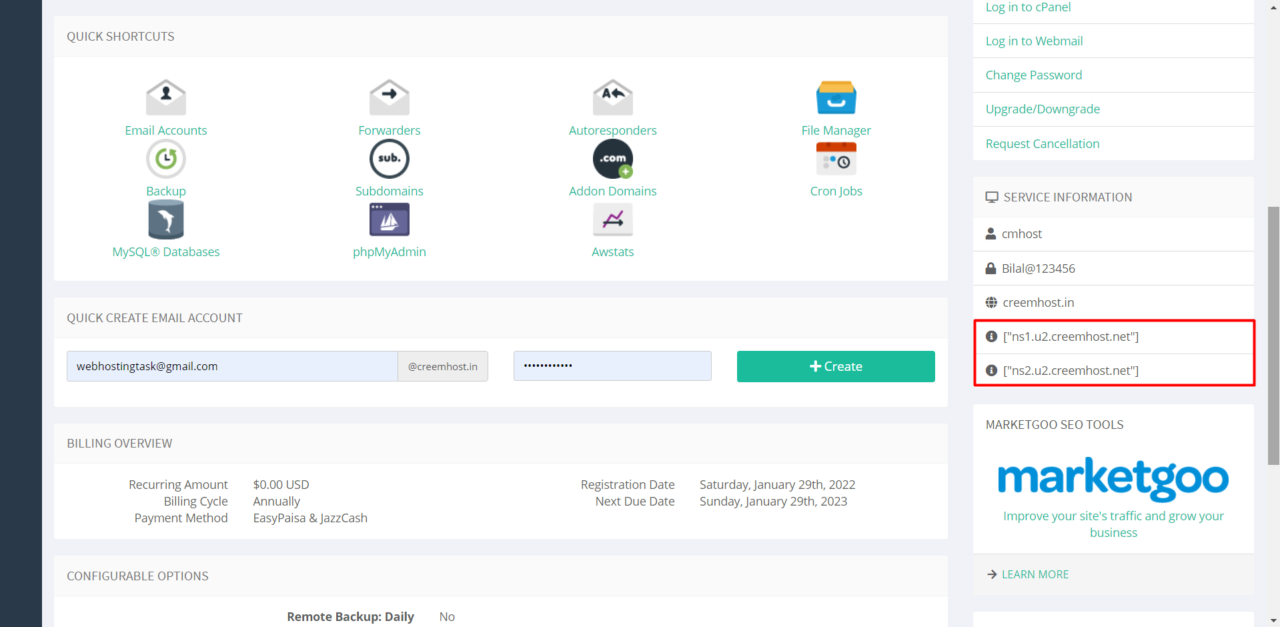Click the @creemhost.in domain suffix box
This screenshot has height=627, width=1280.
pyautogui.click(x=443, y=366)
